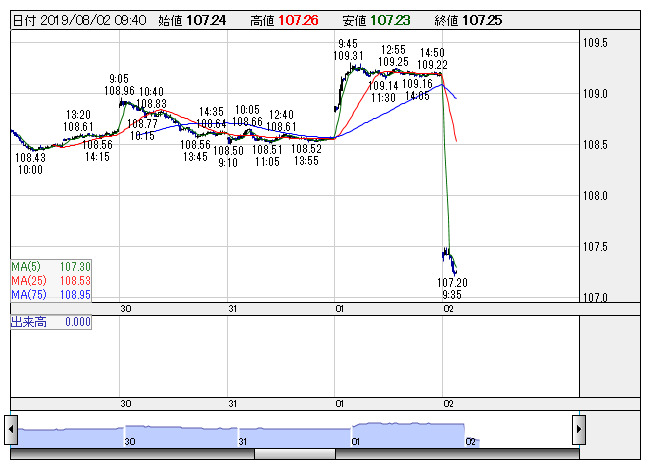Click the 109.5 price axis label
Viewport: 652px width, 469px height.
595,43
